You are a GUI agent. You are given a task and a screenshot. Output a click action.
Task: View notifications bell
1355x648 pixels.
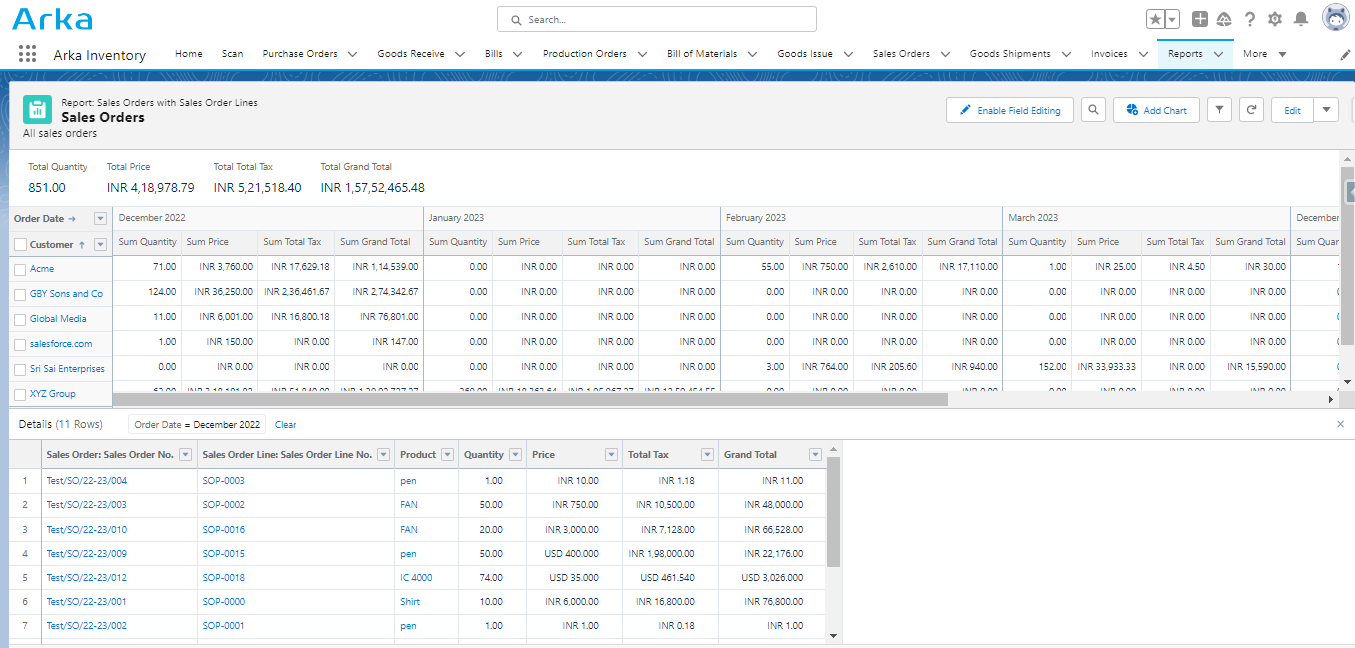point(1301,17)
